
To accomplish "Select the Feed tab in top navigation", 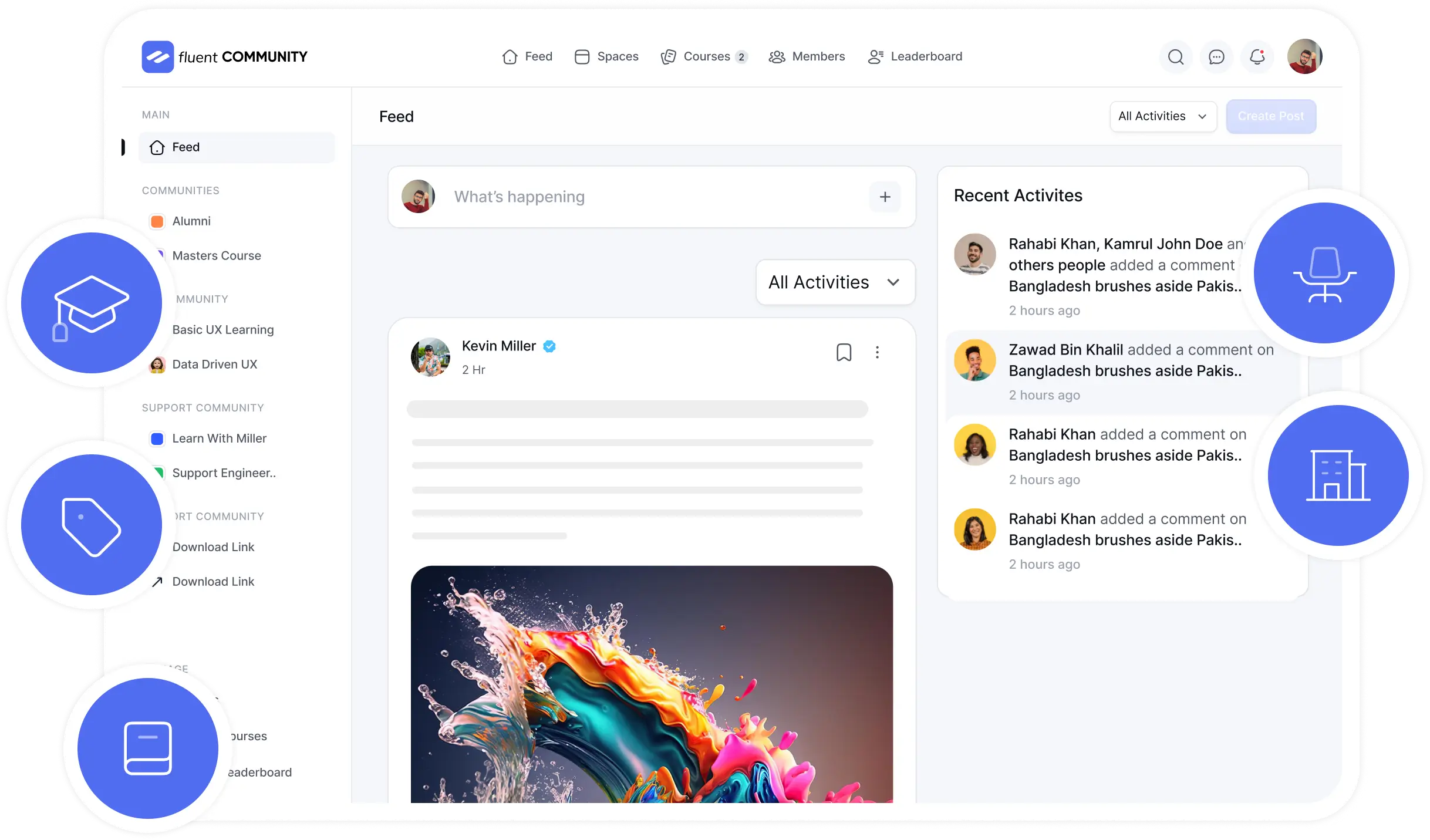I will click(527, 56).
